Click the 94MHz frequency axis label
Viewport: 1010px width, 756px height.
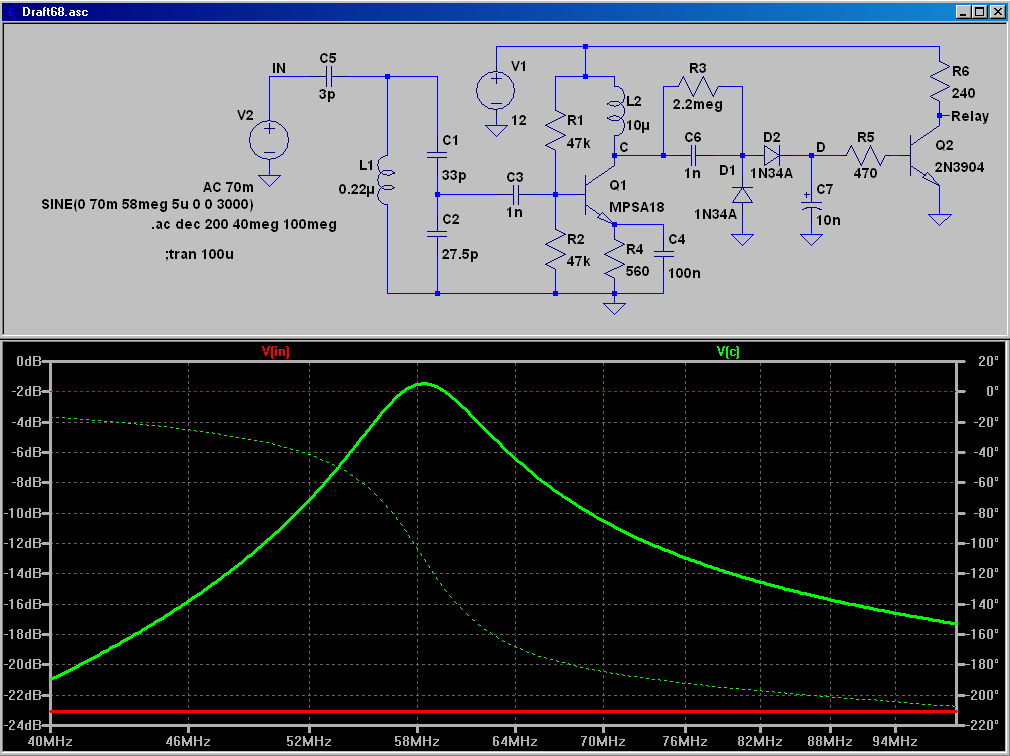pos(894,741)
